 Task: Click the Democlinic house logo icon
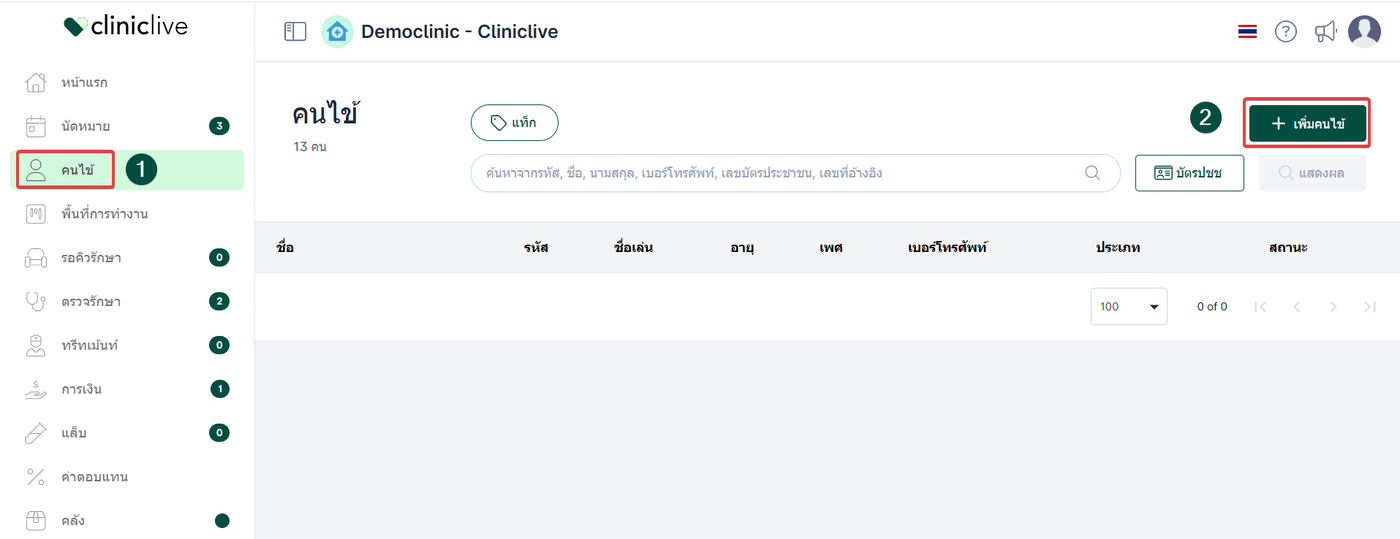tap(337, 32)
